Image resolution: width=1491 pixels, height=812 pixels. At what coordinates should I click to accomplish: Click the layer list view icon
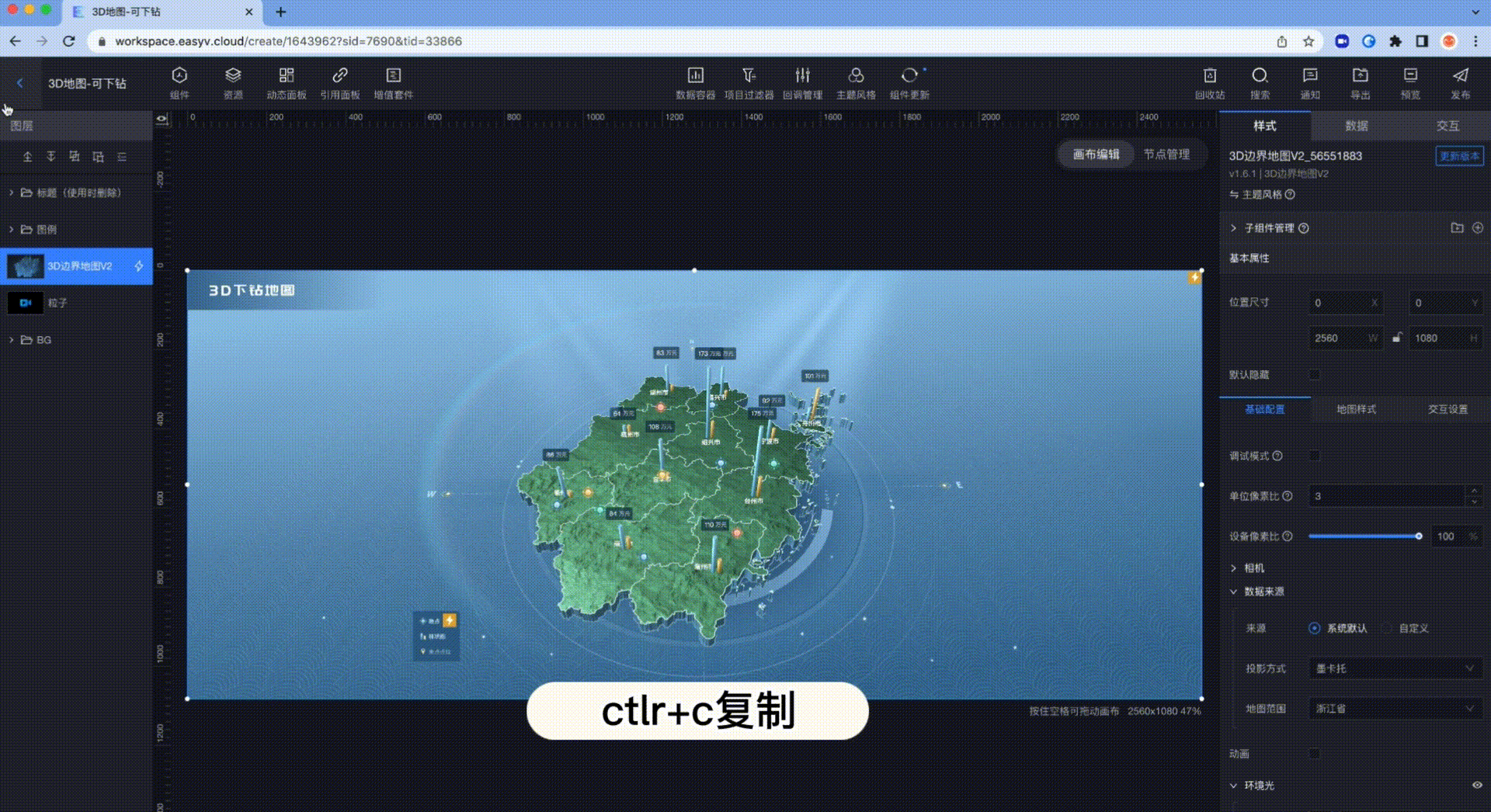(x=122, y=157)
